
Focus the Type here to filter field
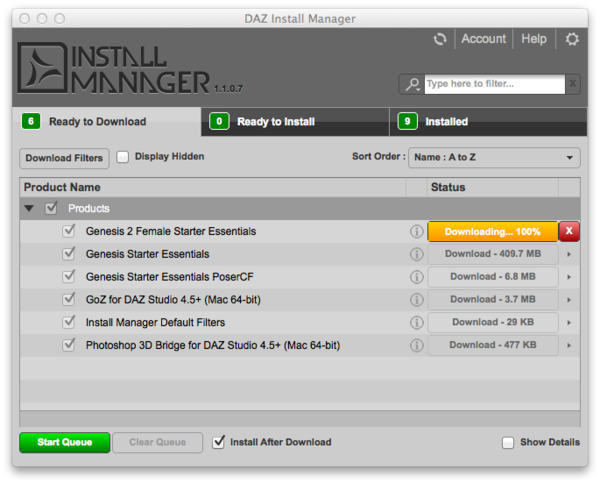pos(494,84)
